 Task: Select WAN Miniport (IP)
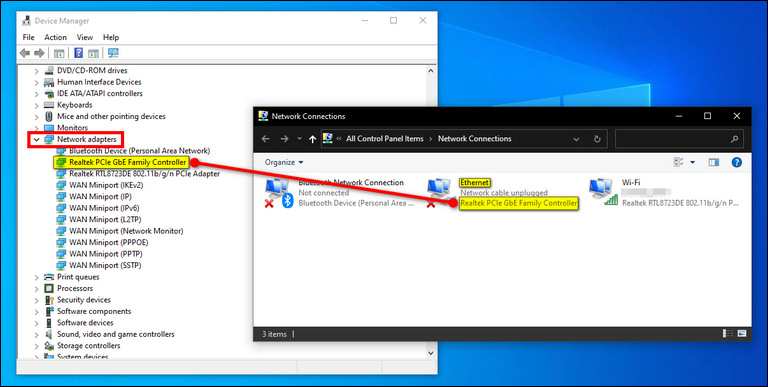coord(100,196)
